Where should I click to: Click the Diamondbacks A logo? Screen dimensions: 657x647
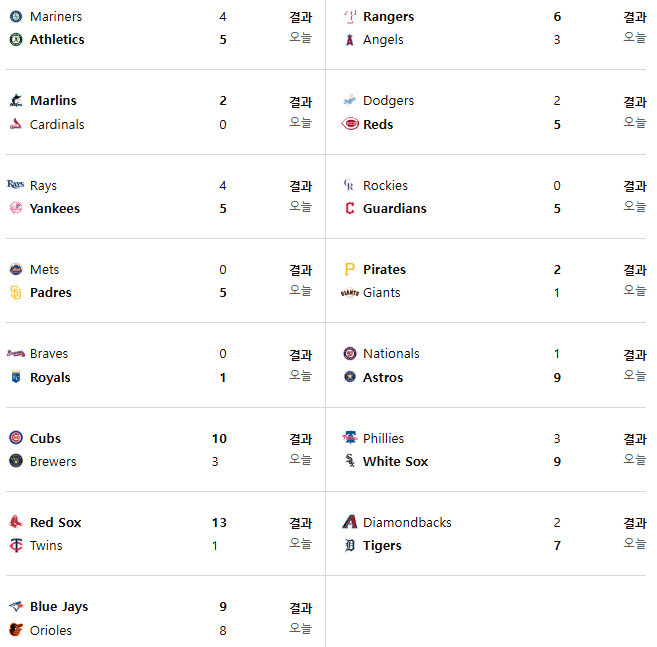tap(350, 522)
